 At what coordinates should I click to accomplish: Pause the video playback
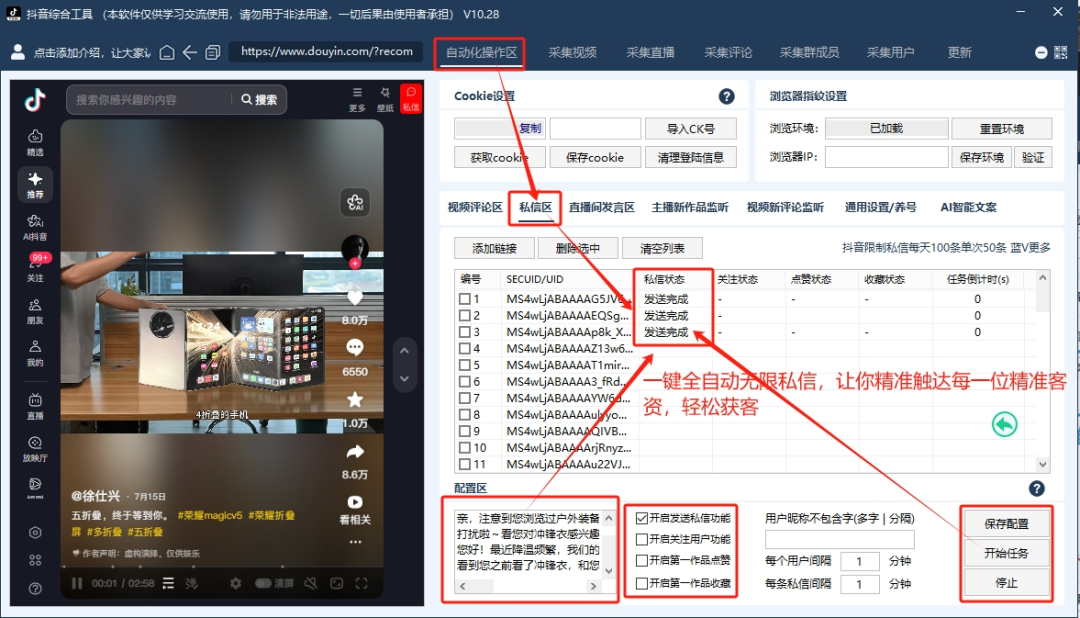77,584
